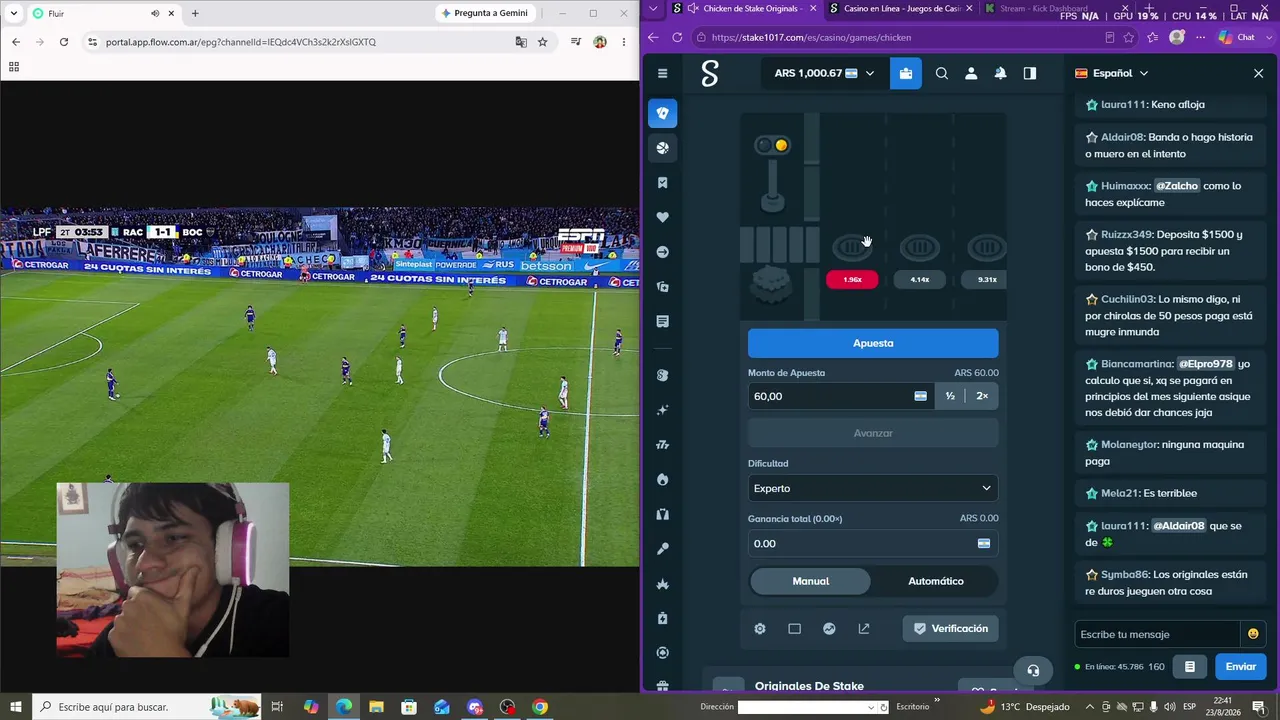Screen dimensions: 1280x720
Task: Open live support headset button
Action: pos(1033,670)
